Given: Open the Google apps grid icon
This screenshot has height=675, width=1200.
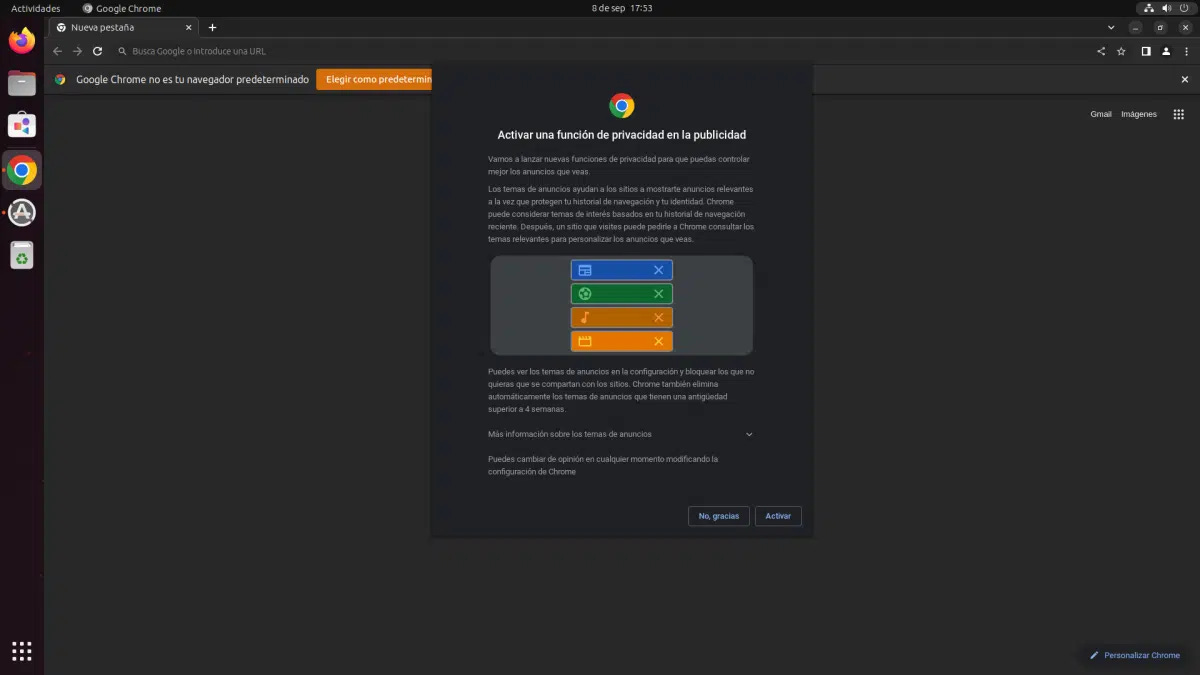Looking at the screenshot, I should (x=1178, y=114).
